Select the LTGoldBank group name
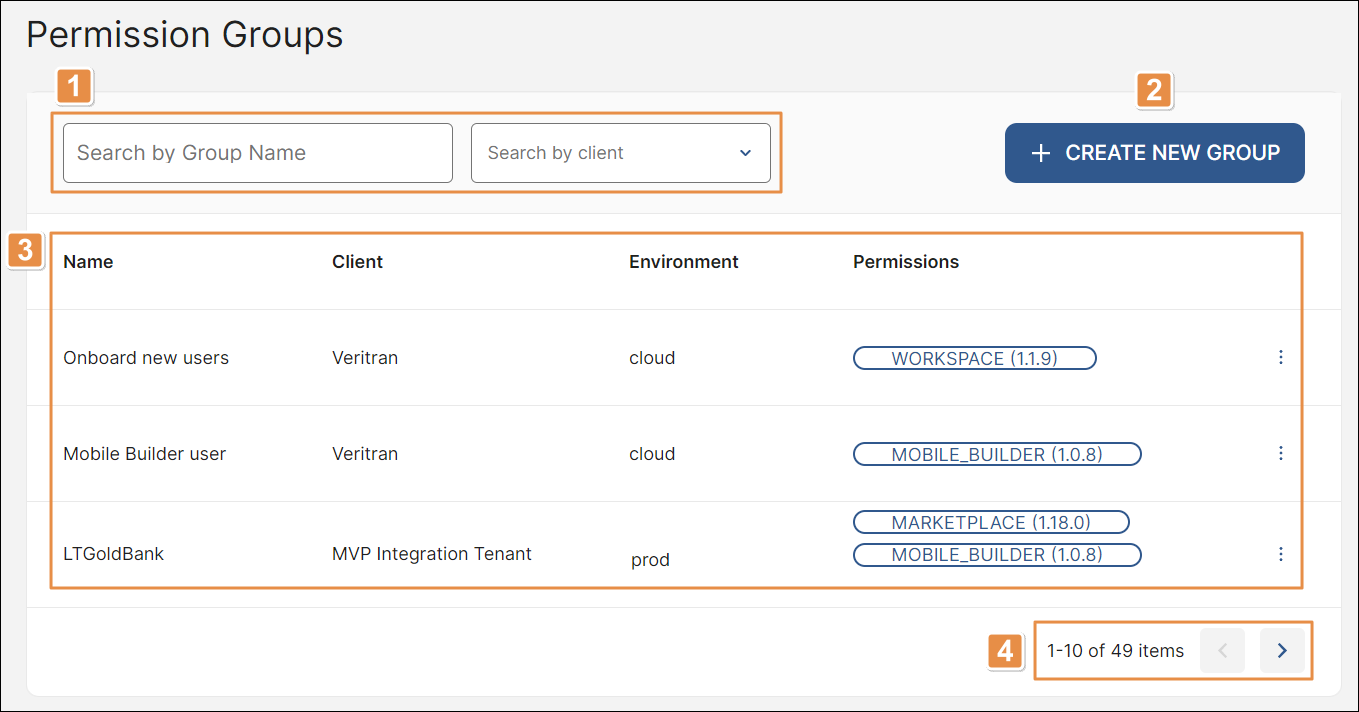Image resolution: width=1359 pixels, height=712 pixels. coord(113,553)
